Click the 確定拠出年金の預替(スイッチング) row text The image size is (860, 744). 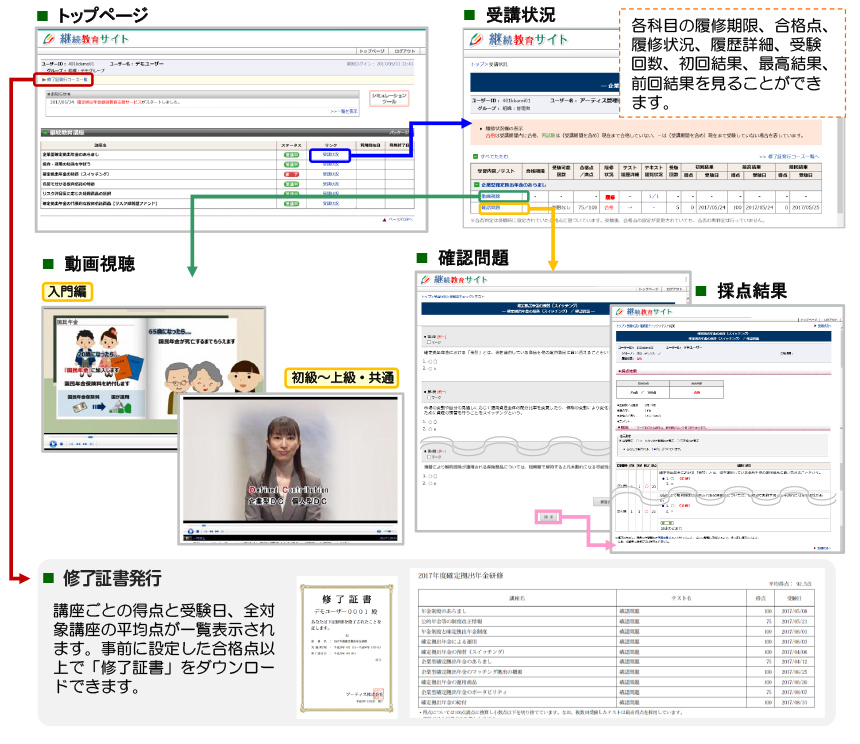tap(462, 651)
